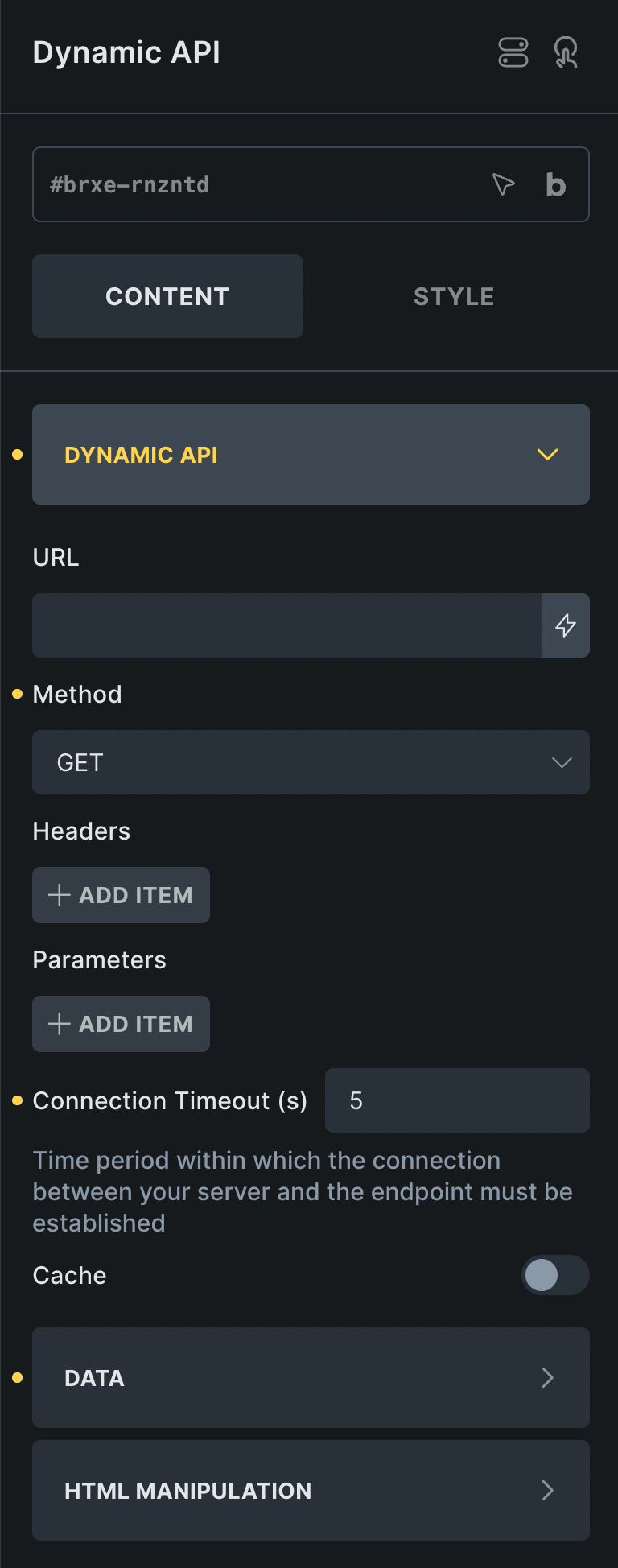618x1568 pixels.
Task: Open dynamic data via the lightning bolt icon
Action: (565, 625)
